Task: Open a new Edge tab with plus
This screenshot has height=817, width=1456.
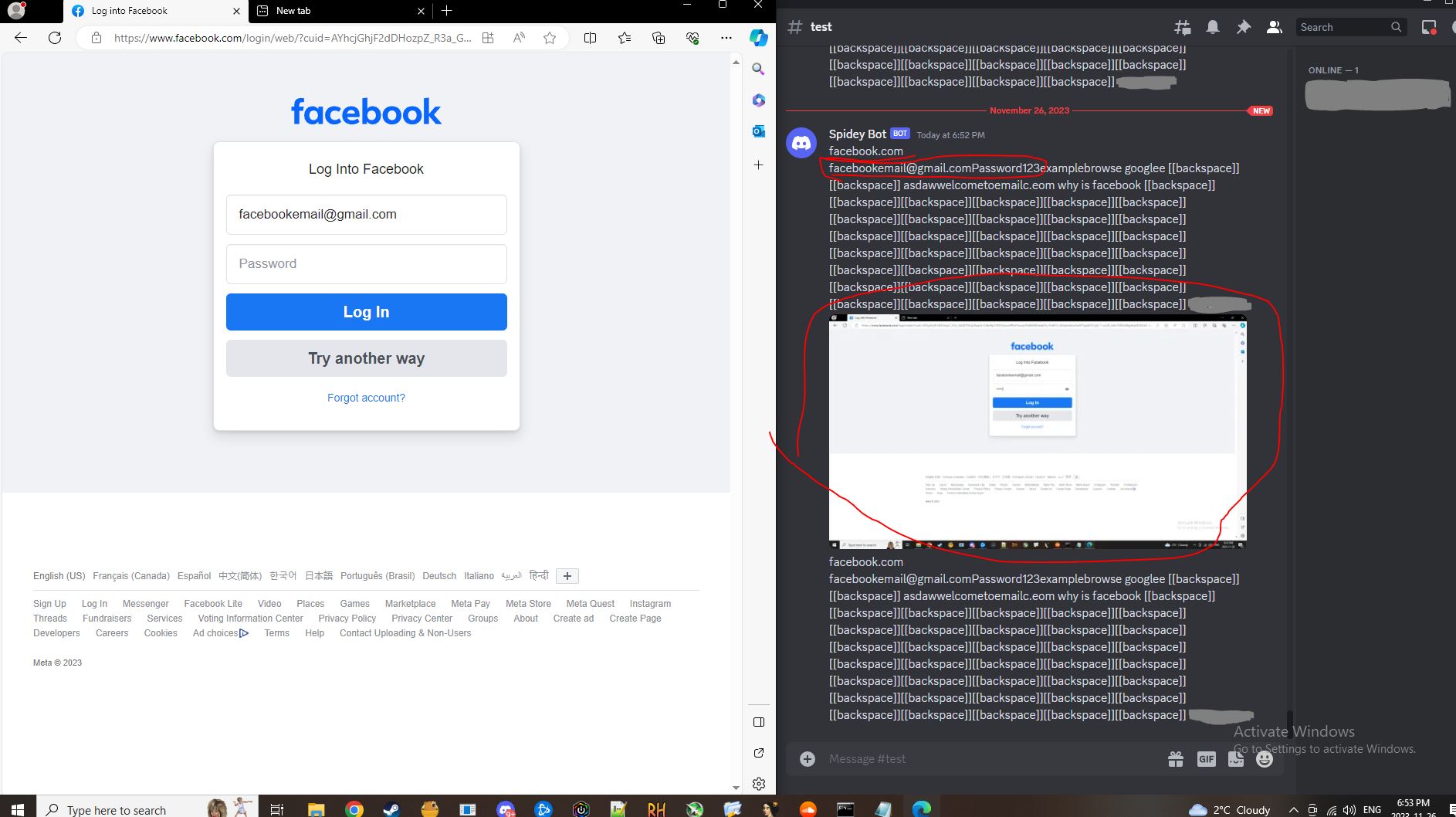Action: (447, 11)
